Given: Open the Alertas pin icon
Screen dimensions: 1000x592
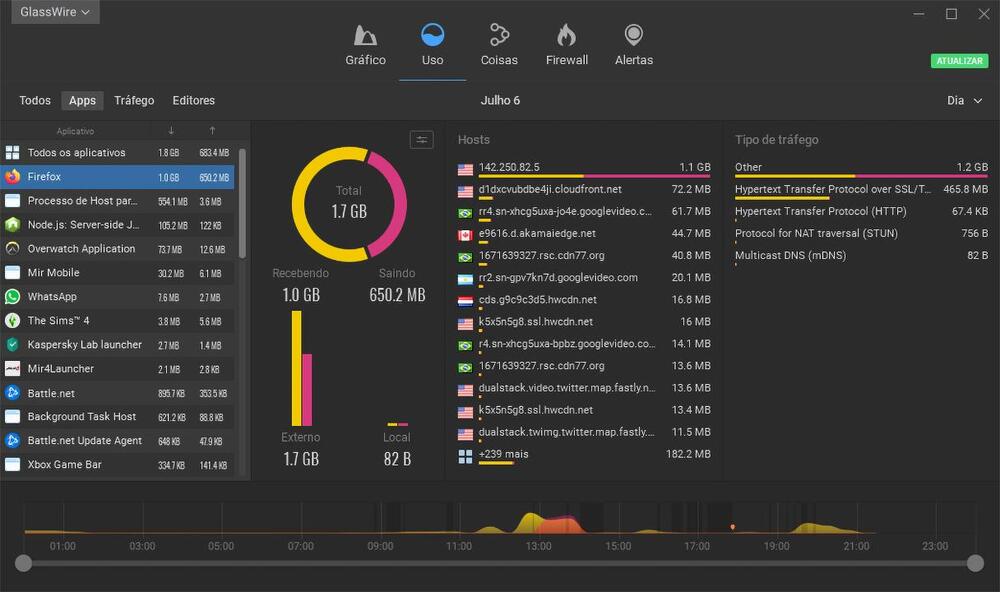Looking at the screenshot, I should click(x=633, y=36).
